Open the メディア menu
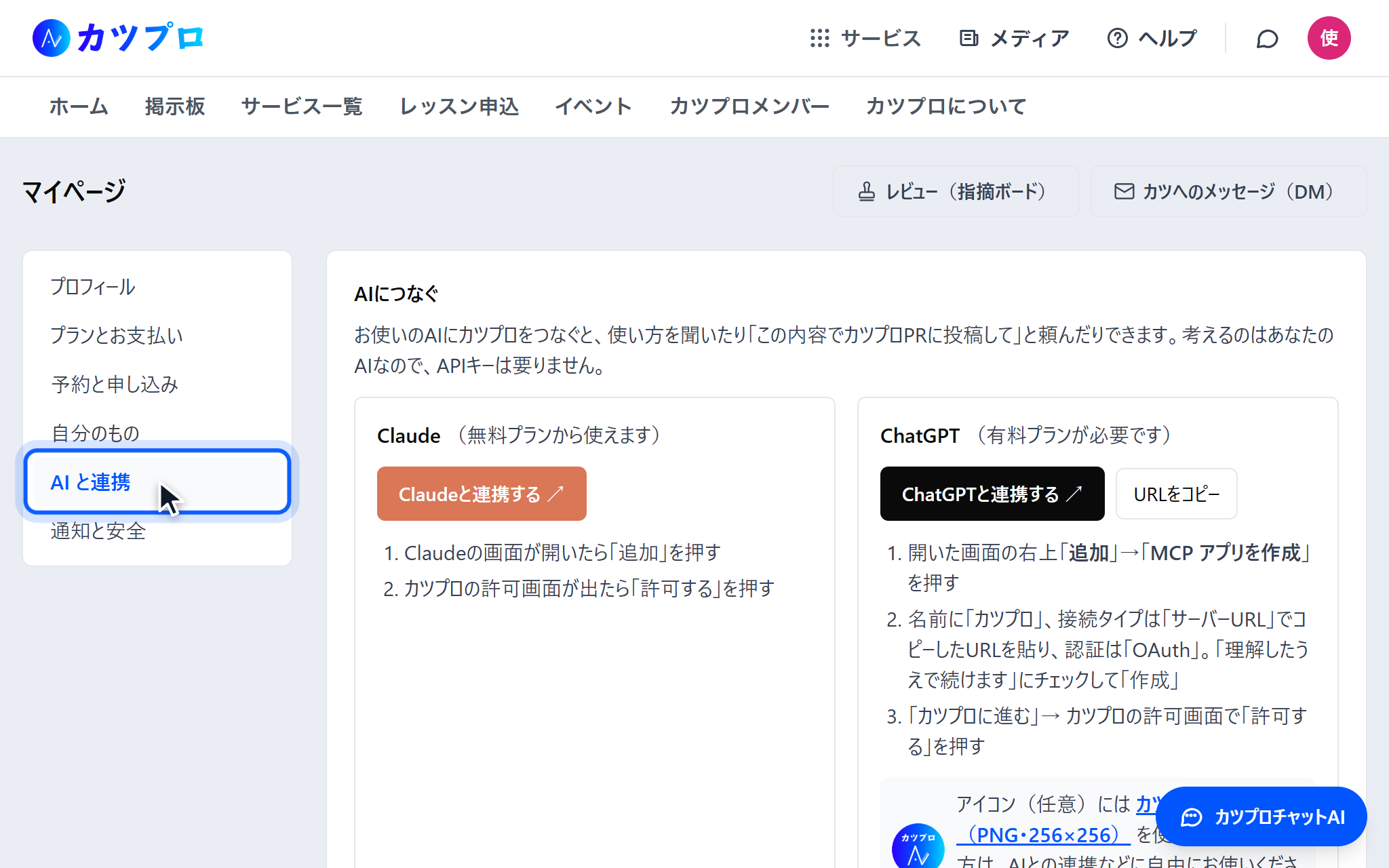The image size is (1389, 868). pyautogui.click(x=1015, y=38)
